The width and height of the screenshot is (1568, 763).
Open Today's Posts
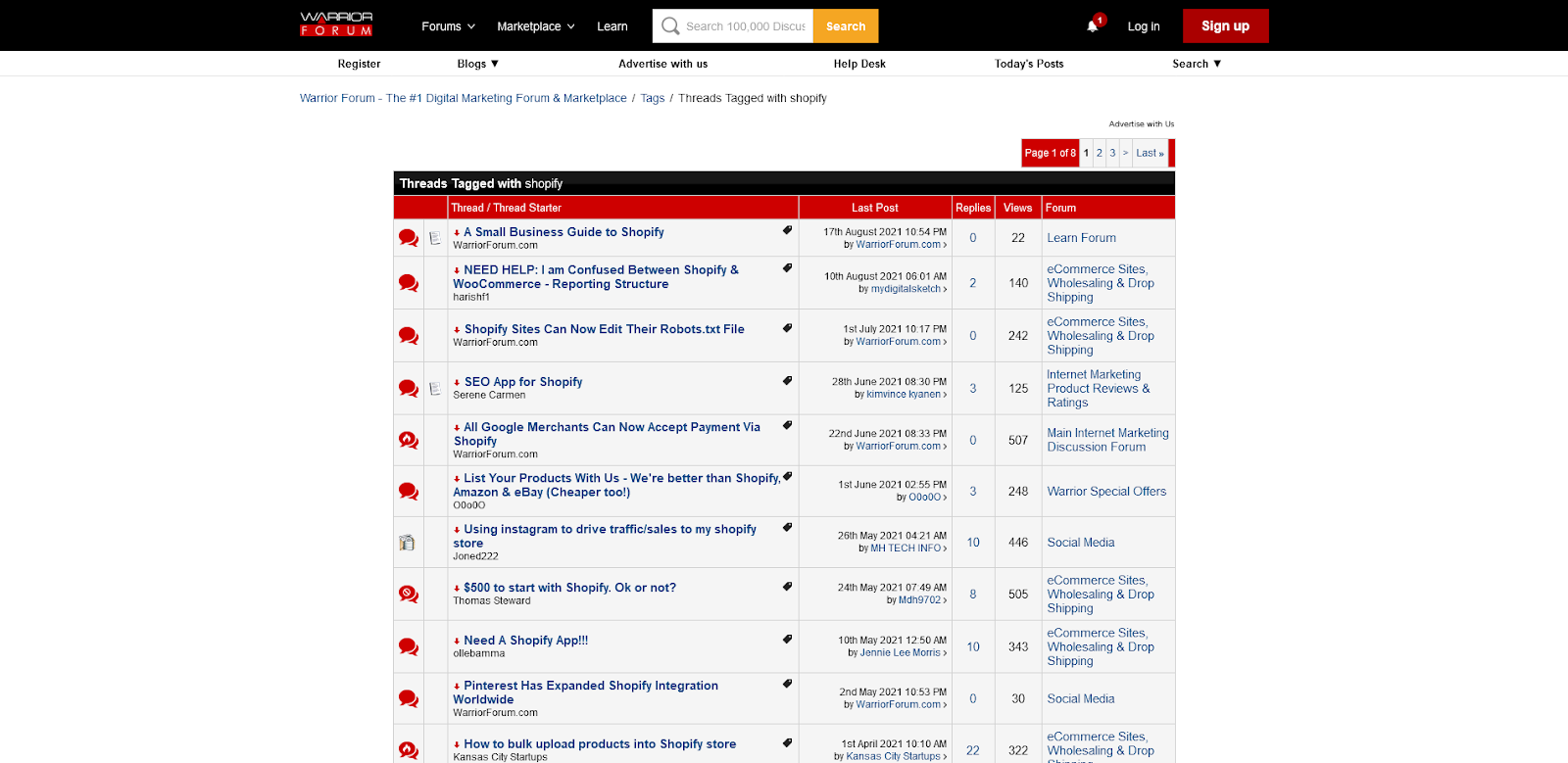[x=1028, y=64]
